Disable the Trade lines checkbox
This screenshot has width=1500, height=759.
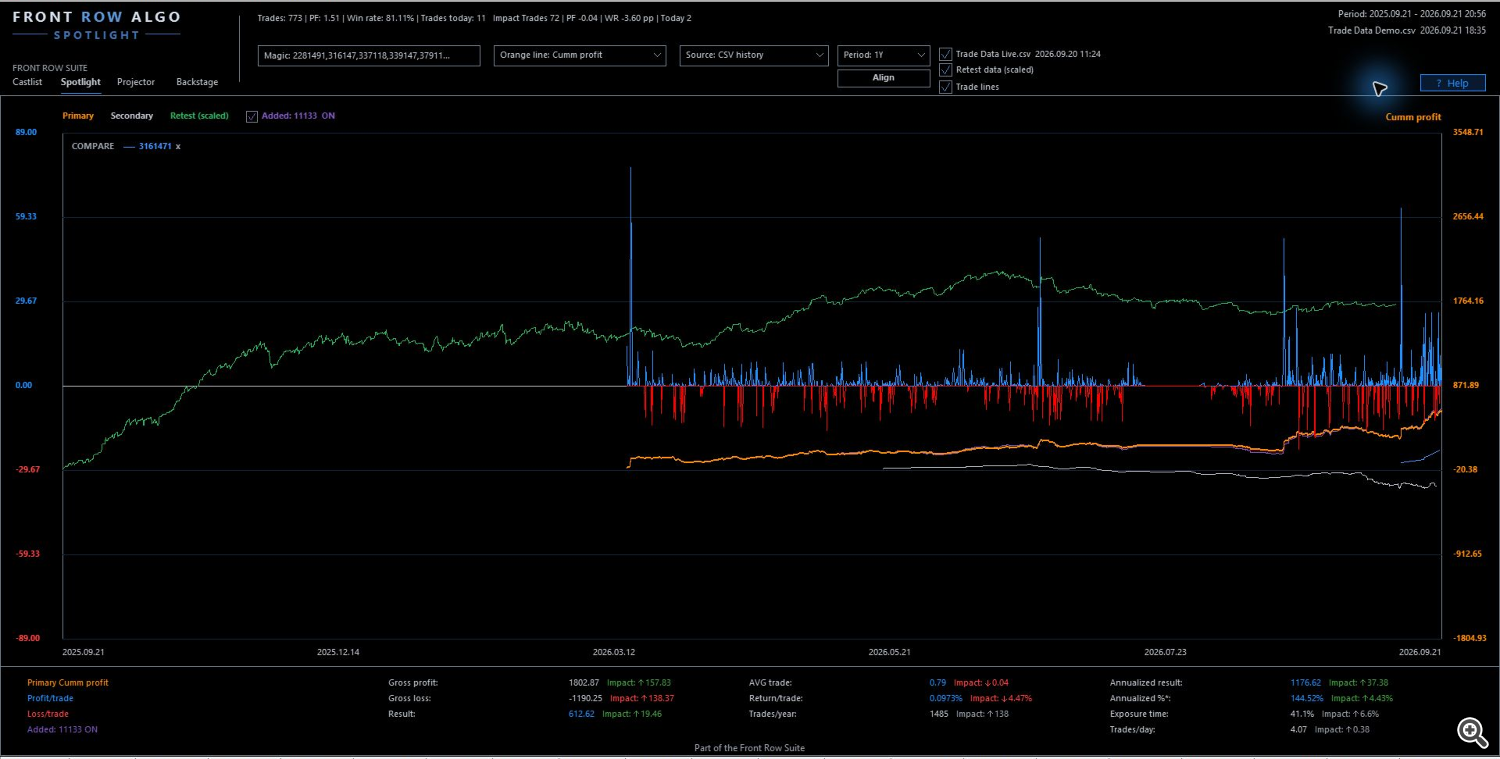coord(946,87)
